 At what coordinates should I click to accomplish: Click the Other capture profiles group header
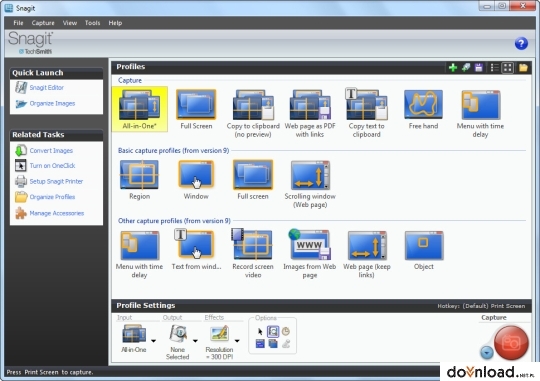pyautogui.click(x=174, y=221)
